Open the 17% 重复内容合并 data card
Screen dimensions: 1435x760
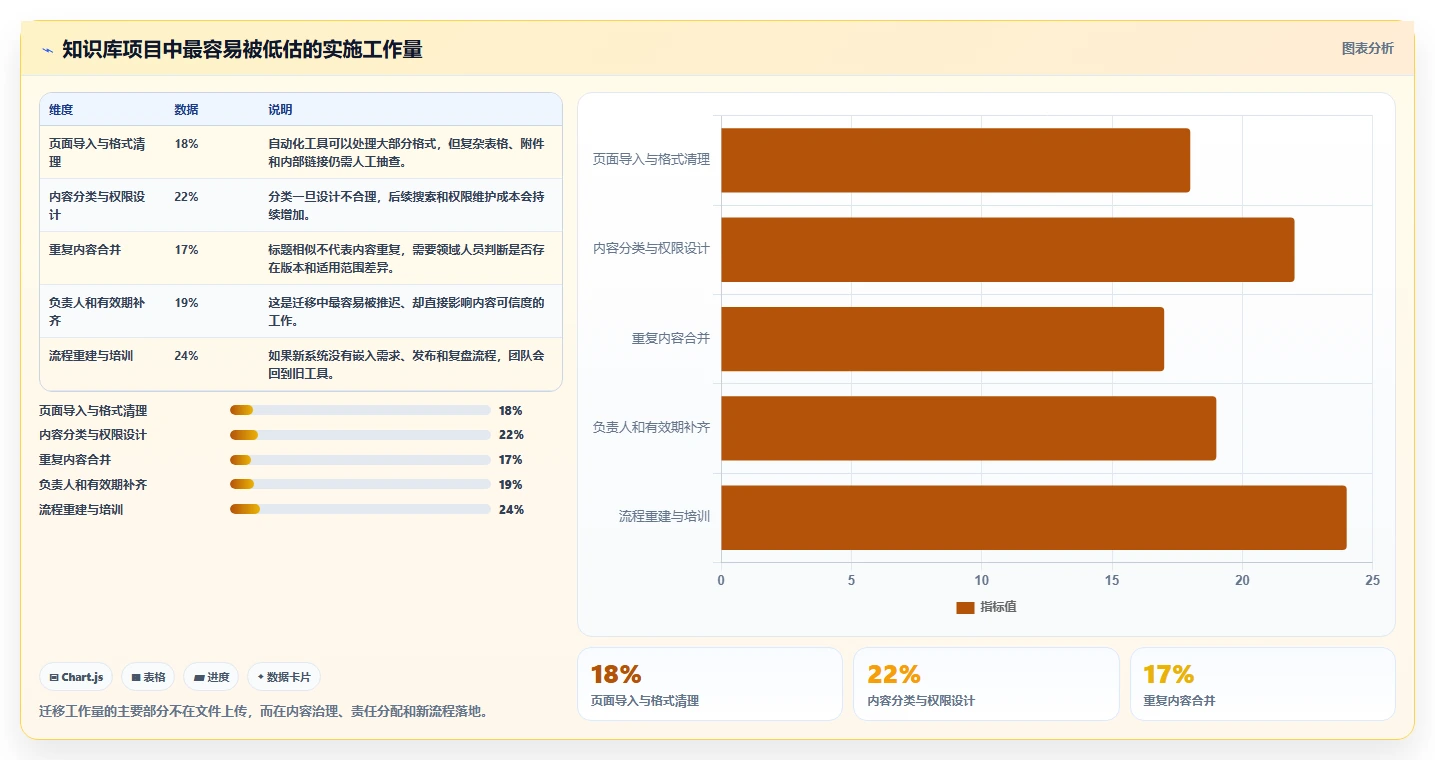point(1262,684)
